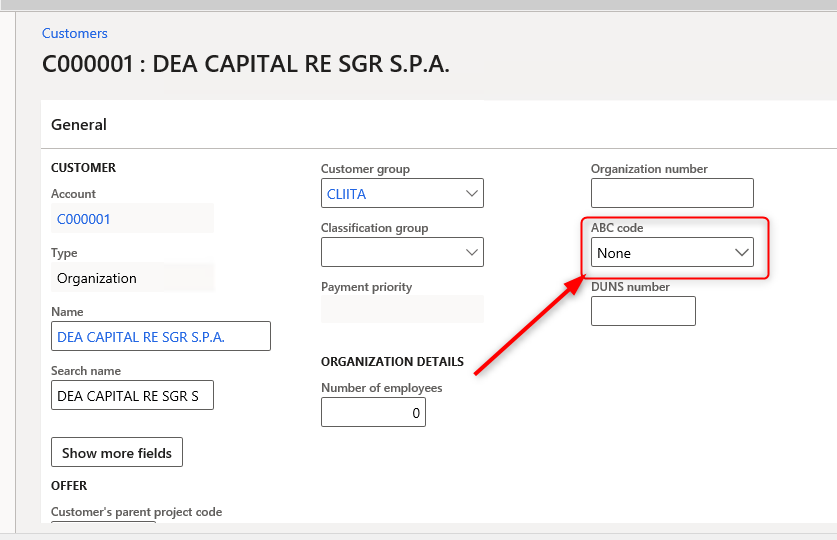Click the Type field showing Organization
The height and width of the screenshot is (540, 837).
click(131, 278)
